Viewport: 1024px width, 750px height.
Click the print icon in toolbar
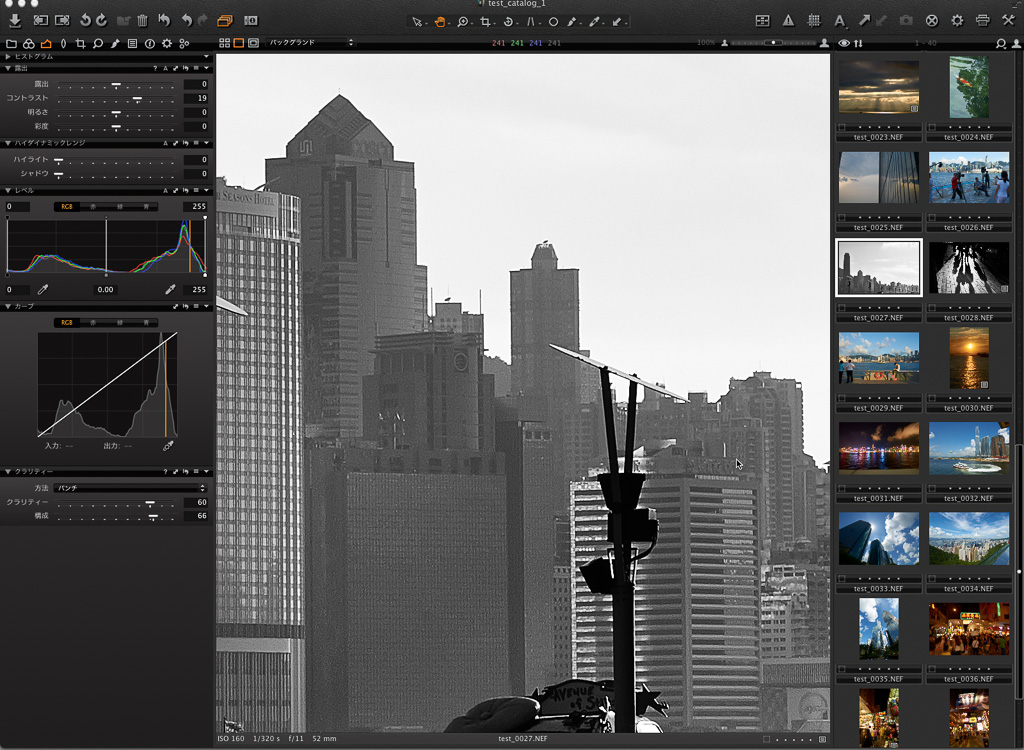click(x=982, y=20)
